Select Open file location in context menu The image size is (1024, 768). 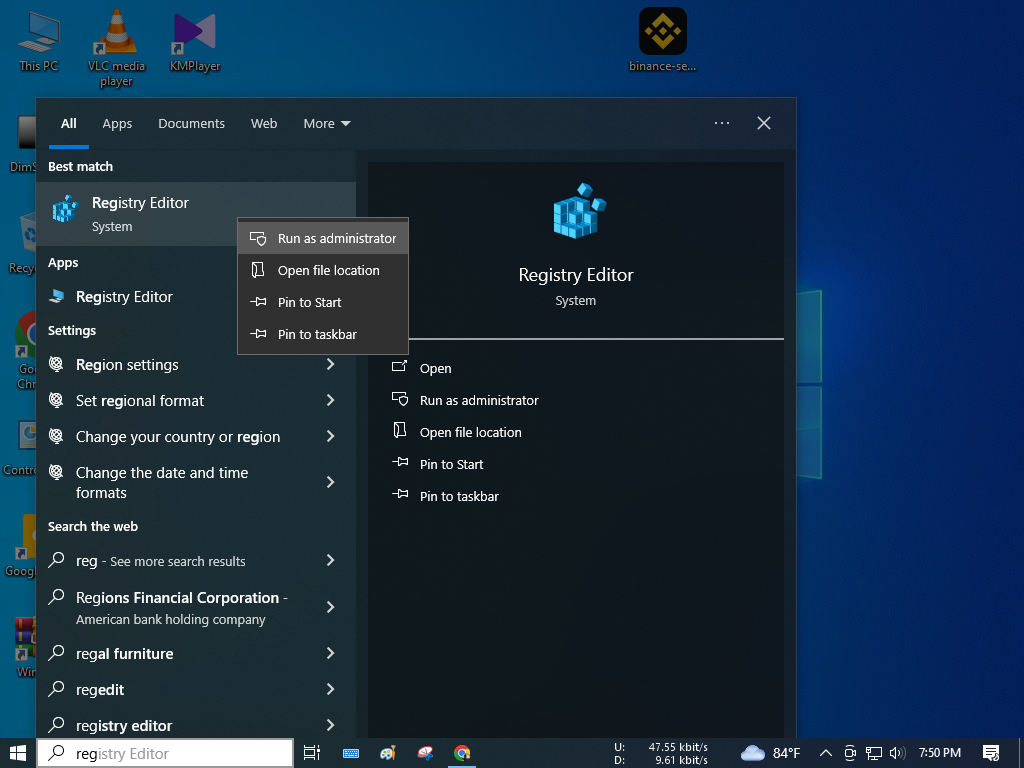(323, 270)
